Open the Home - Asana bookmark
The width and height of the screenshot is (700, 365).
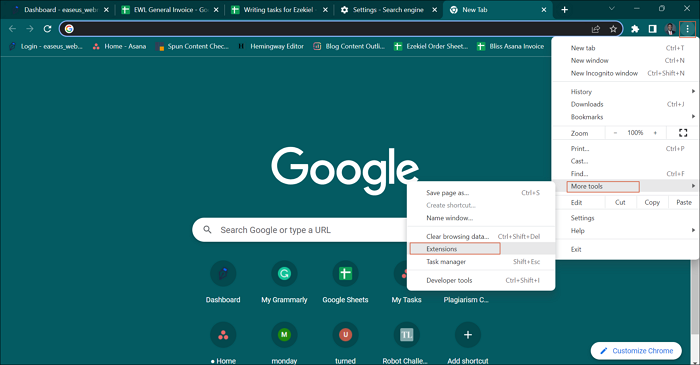(x=120, y=46)
